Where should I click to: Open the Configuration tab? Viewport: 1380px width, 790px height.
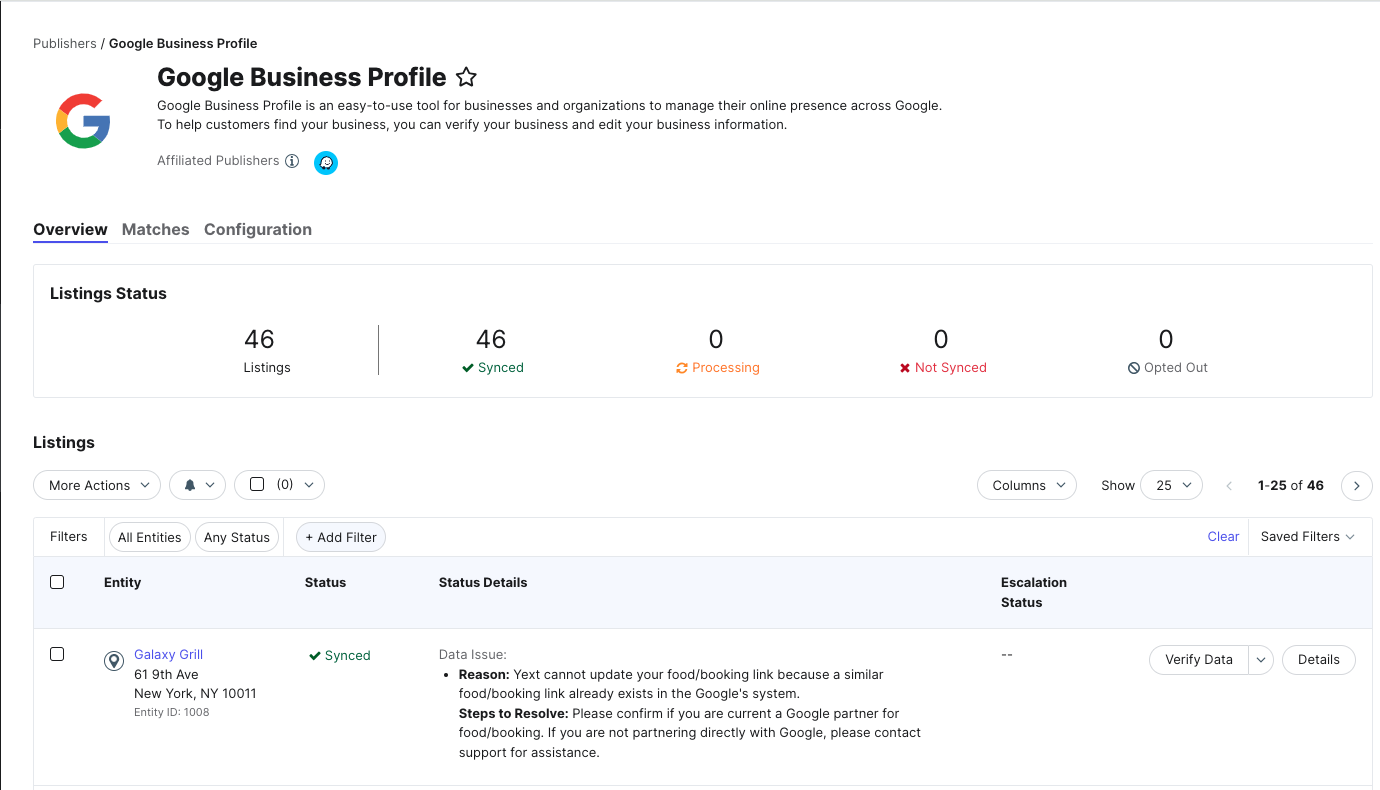258,229
